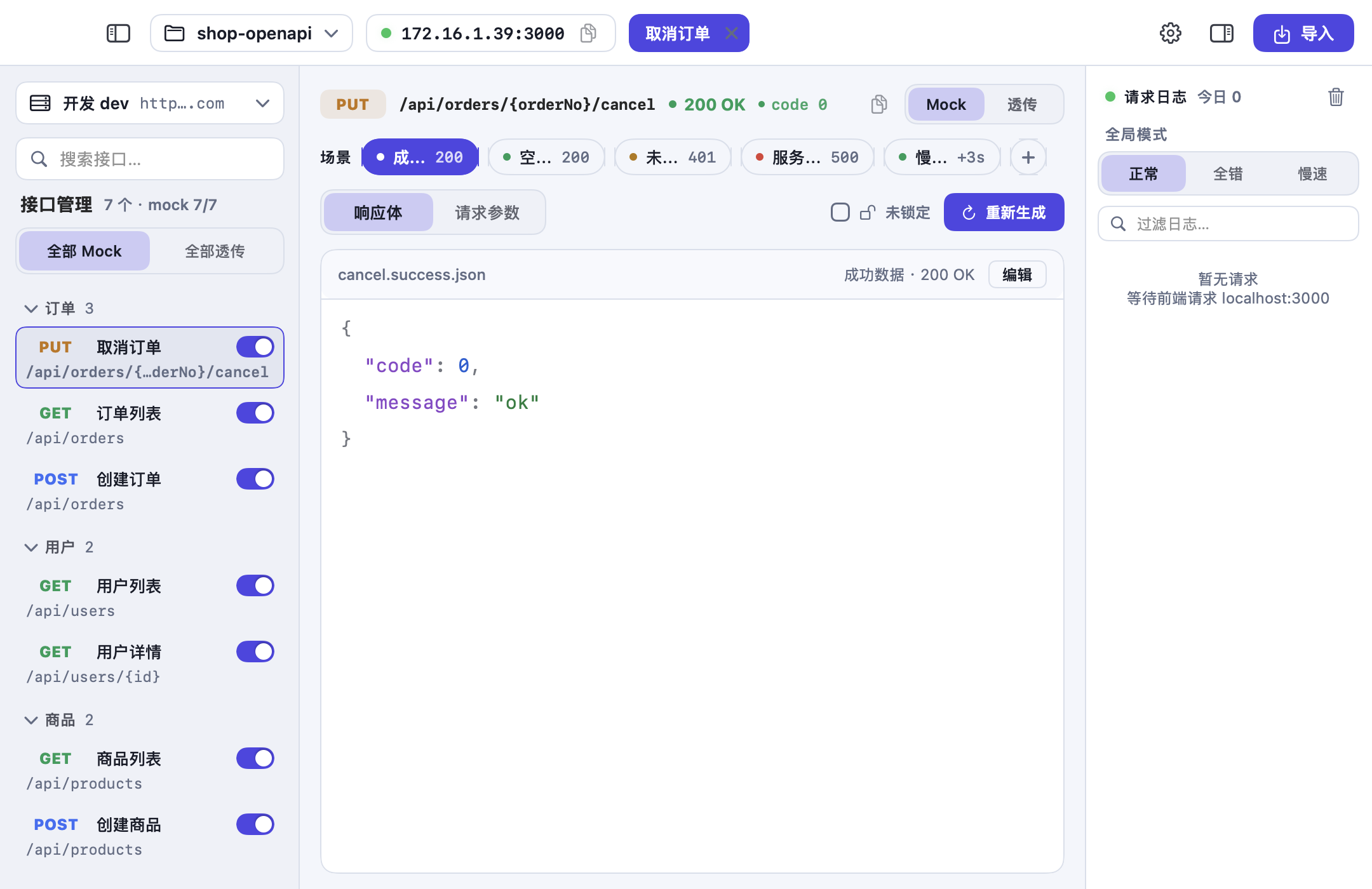This screenshot has width=1372, height=889.
Task: Select the 慢… +3s scenario chip
Action: coord(942,157)
